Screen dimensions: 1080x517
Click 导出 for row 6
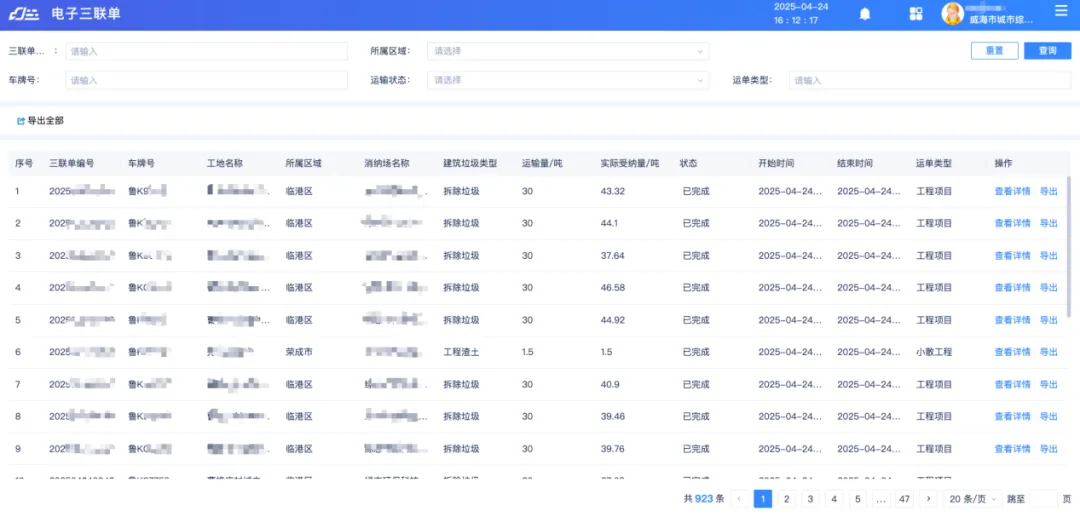pos(1048,352)
